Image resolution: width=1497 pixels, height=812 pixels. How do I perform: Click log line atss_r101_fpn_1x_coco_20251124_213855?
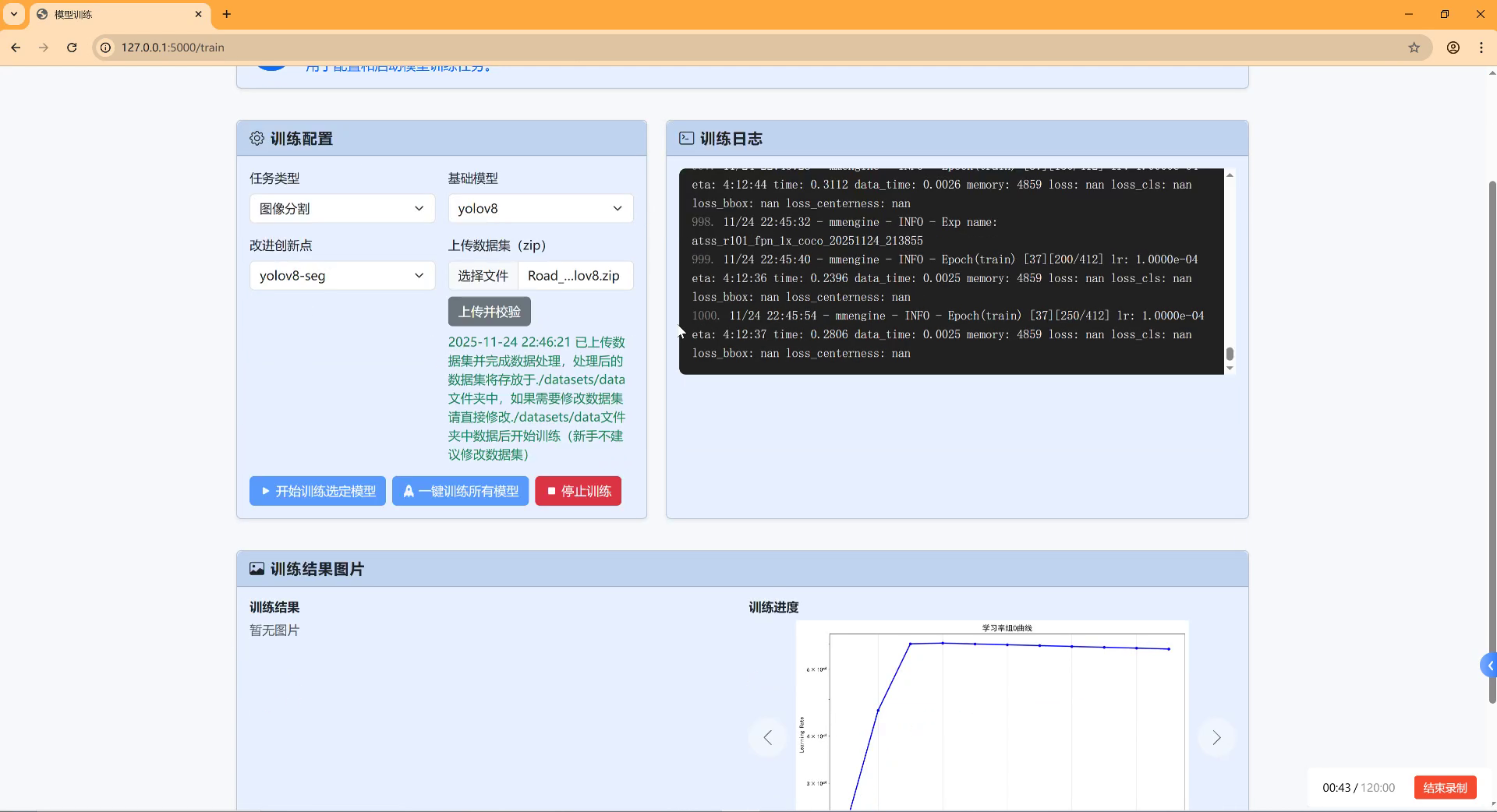(x=807, y=241)
